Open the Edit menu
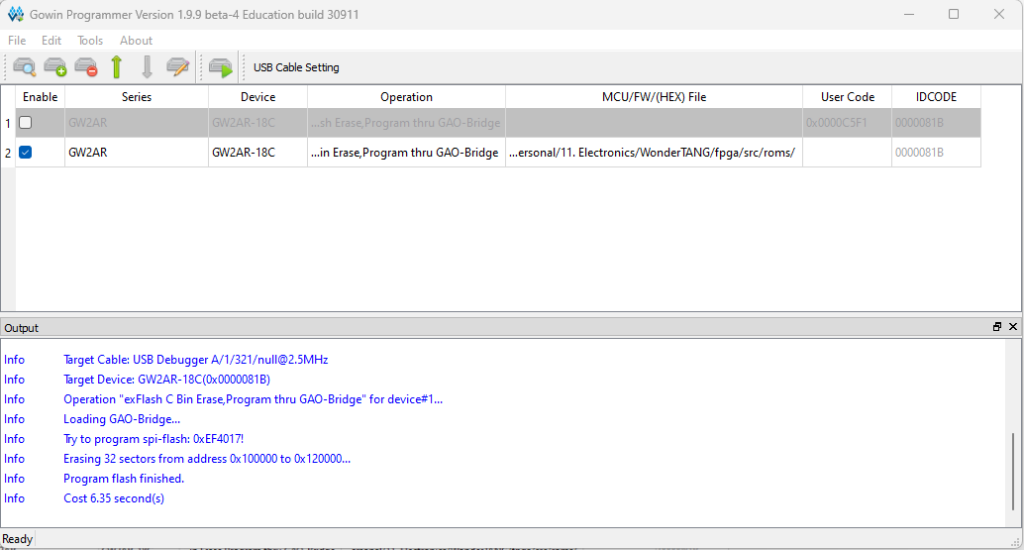Screen dimensions: 1024x550 (x=51, y=41)
